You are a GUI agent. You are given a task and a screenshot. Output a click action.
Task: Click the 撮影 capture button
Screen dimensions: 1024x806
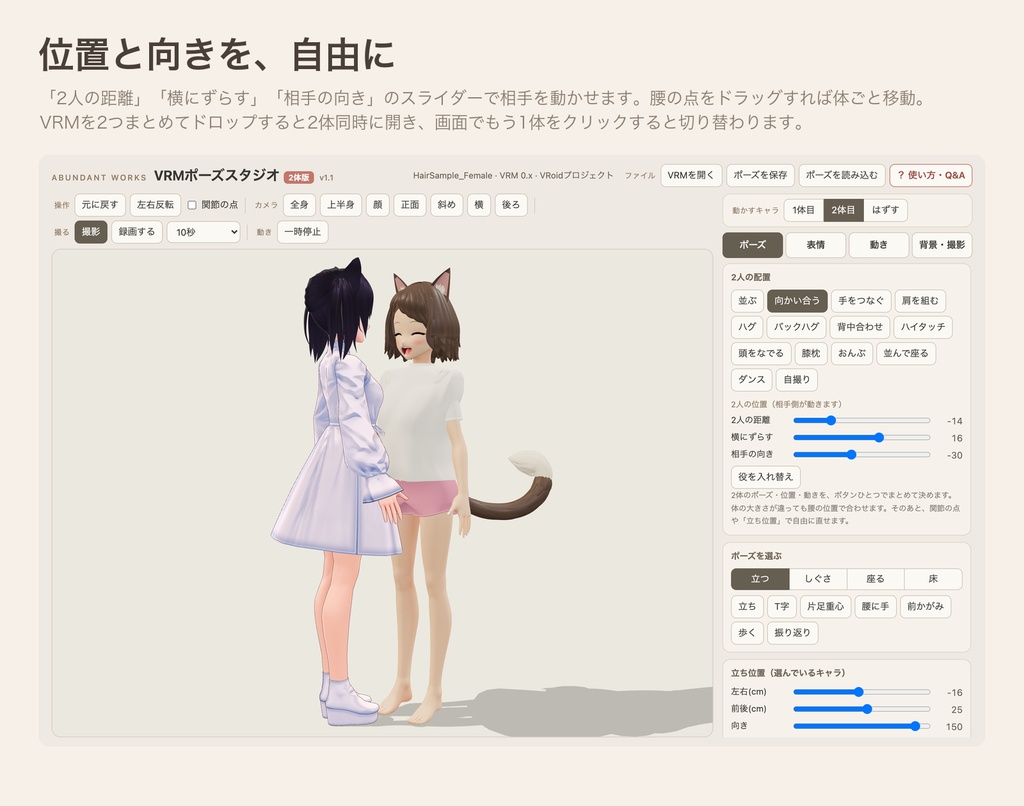tap(91, 232)
